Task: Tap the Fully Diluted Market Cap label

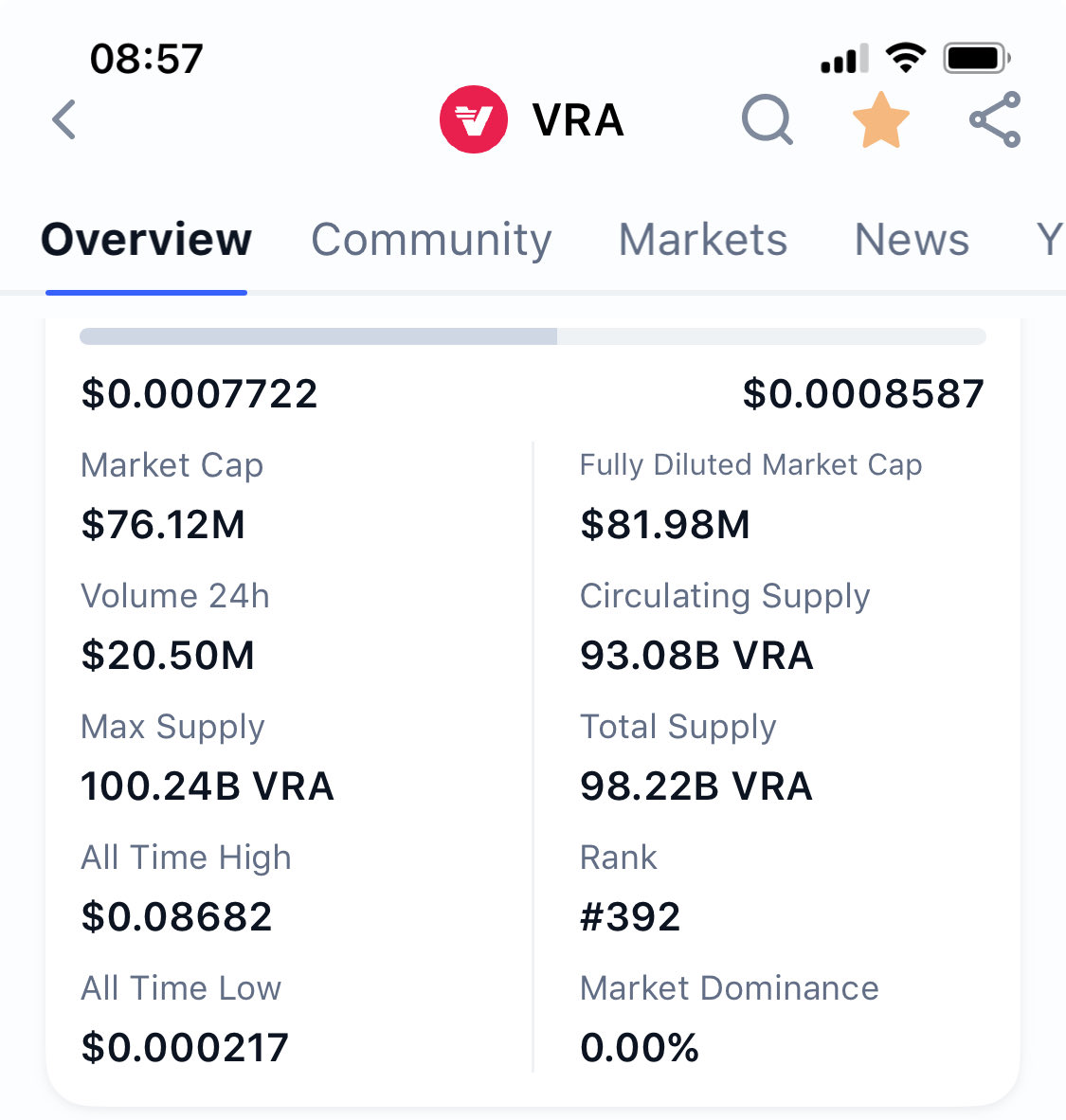Action: tap(750, 465)
